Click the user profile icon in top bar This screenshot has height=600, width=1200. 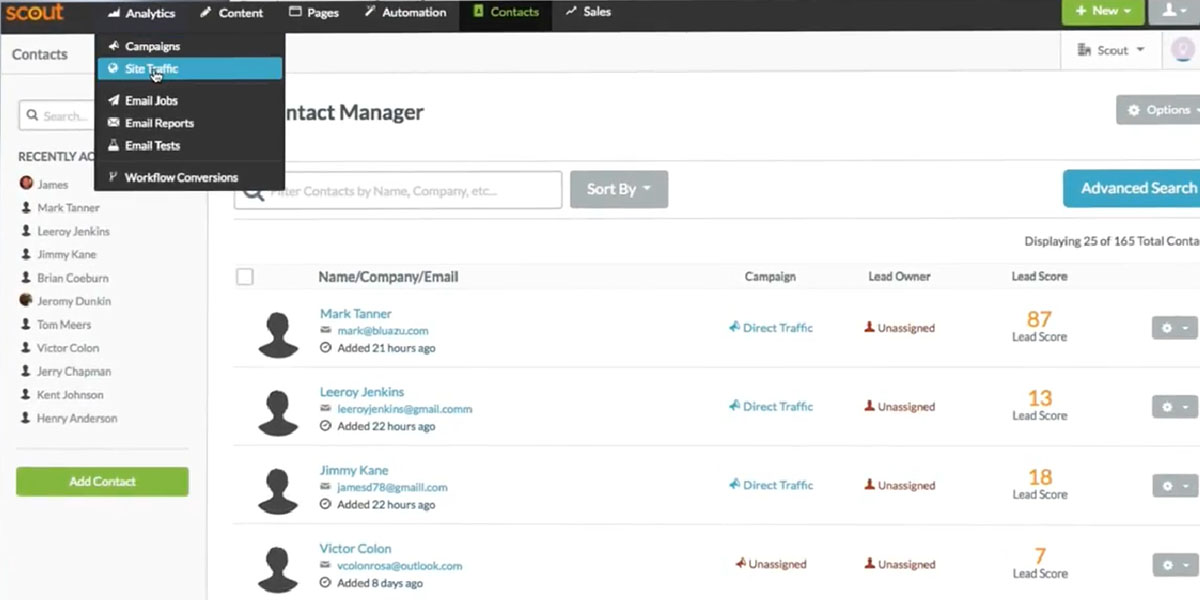(x=1172, y=12)
